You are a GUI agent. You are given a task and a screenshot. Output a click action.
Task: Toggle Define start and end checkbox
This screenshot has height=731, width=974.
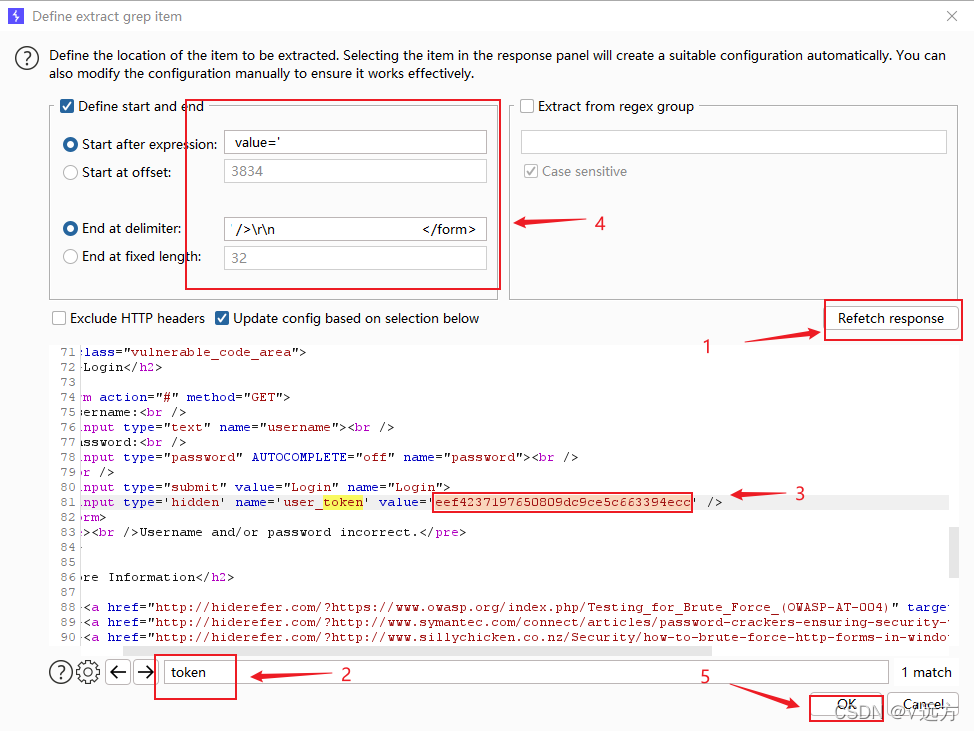67,106
